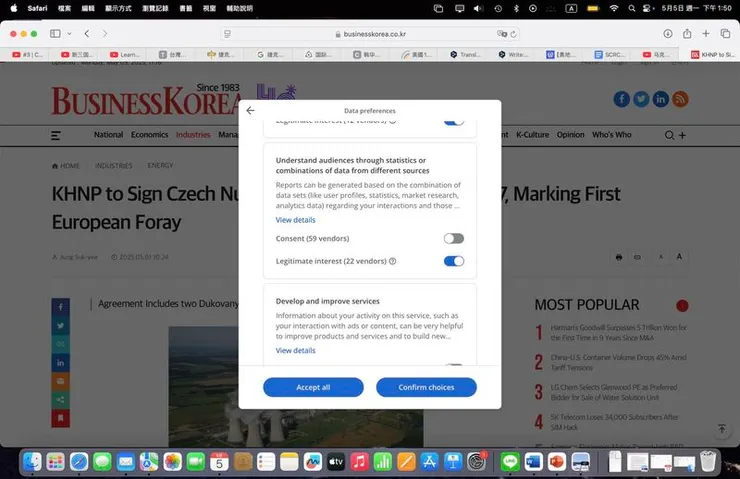Image resolution: width=740 pixels, height=479 pixels.
Task: Expand the chevron beside Safari sidebar button
Action: point(69,34)
